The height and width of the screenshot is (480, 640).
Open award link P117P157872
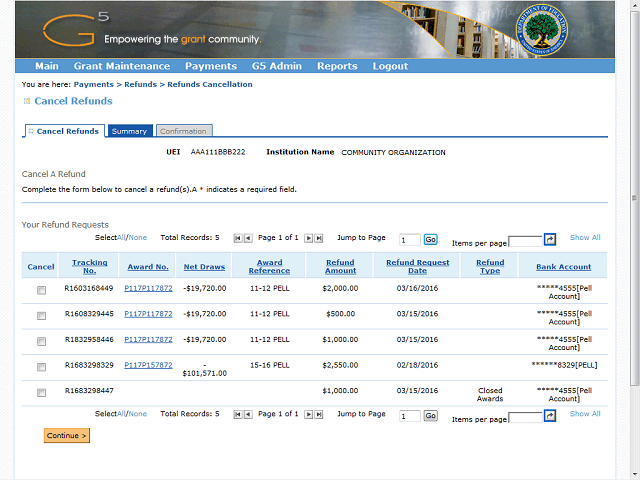(x=148, y=365)
